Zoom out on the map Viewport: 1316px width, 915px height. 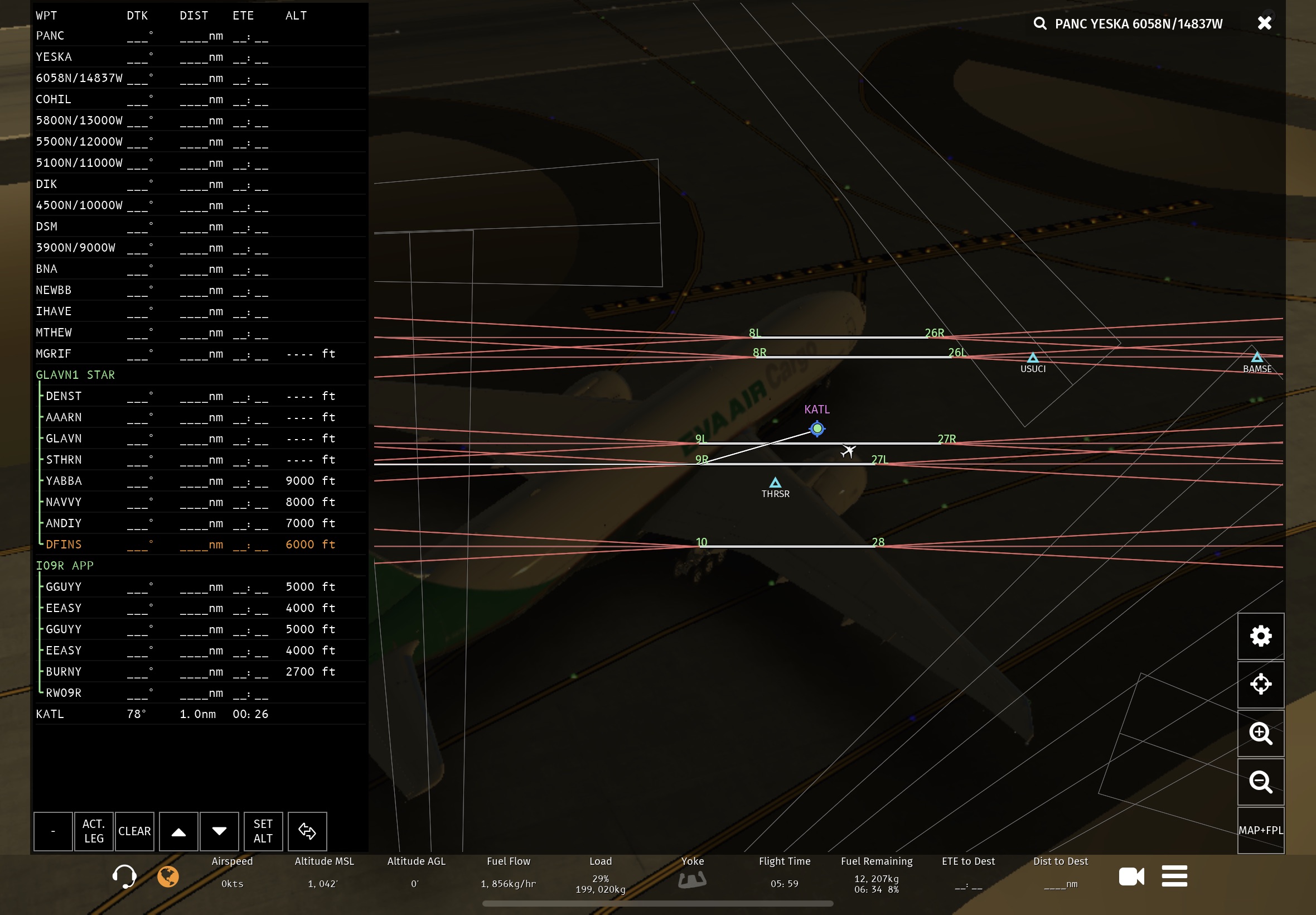click(1260, 782)
